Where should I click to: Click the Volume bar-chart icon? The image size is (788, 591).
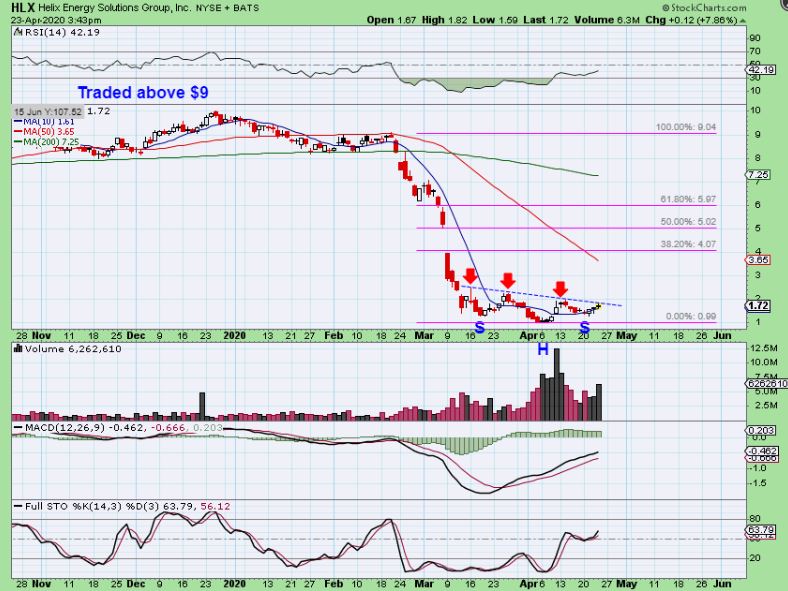click(x=18, y=349)
